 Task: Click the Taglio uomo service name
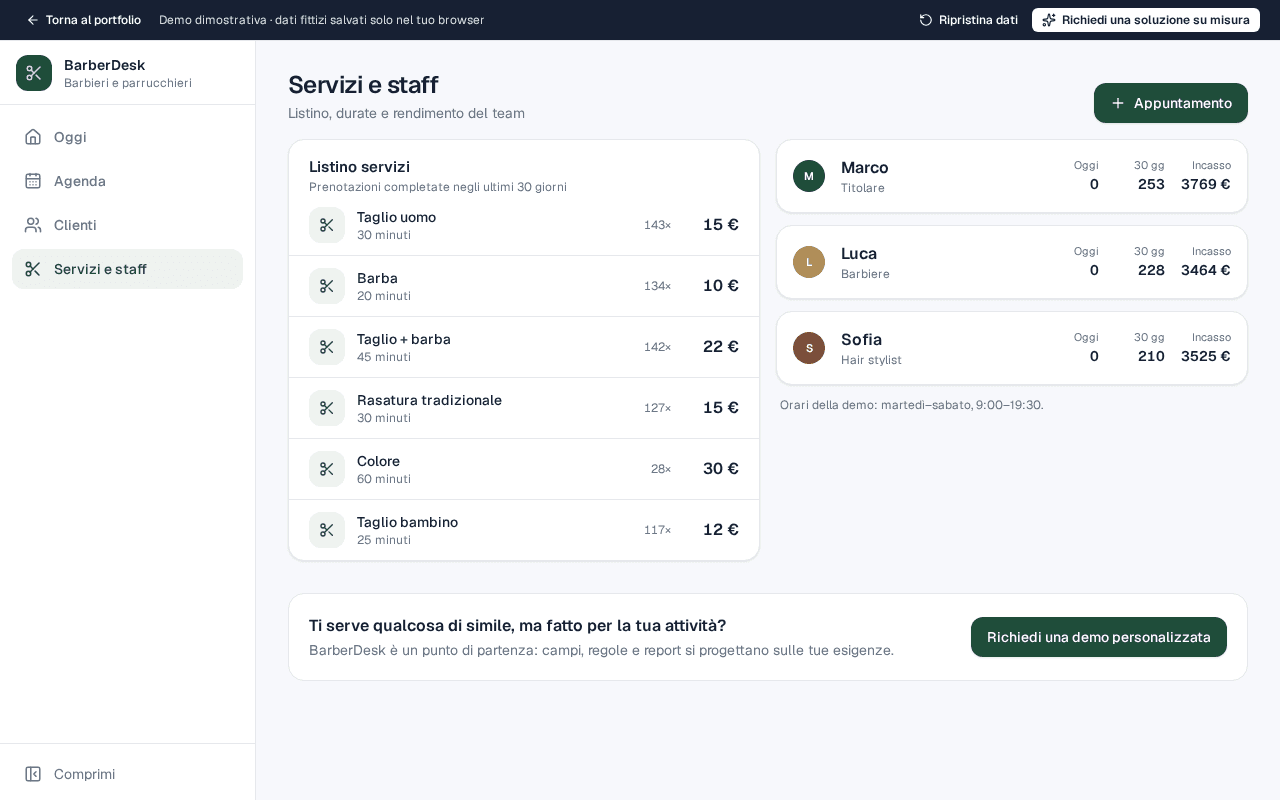[396, 217]
